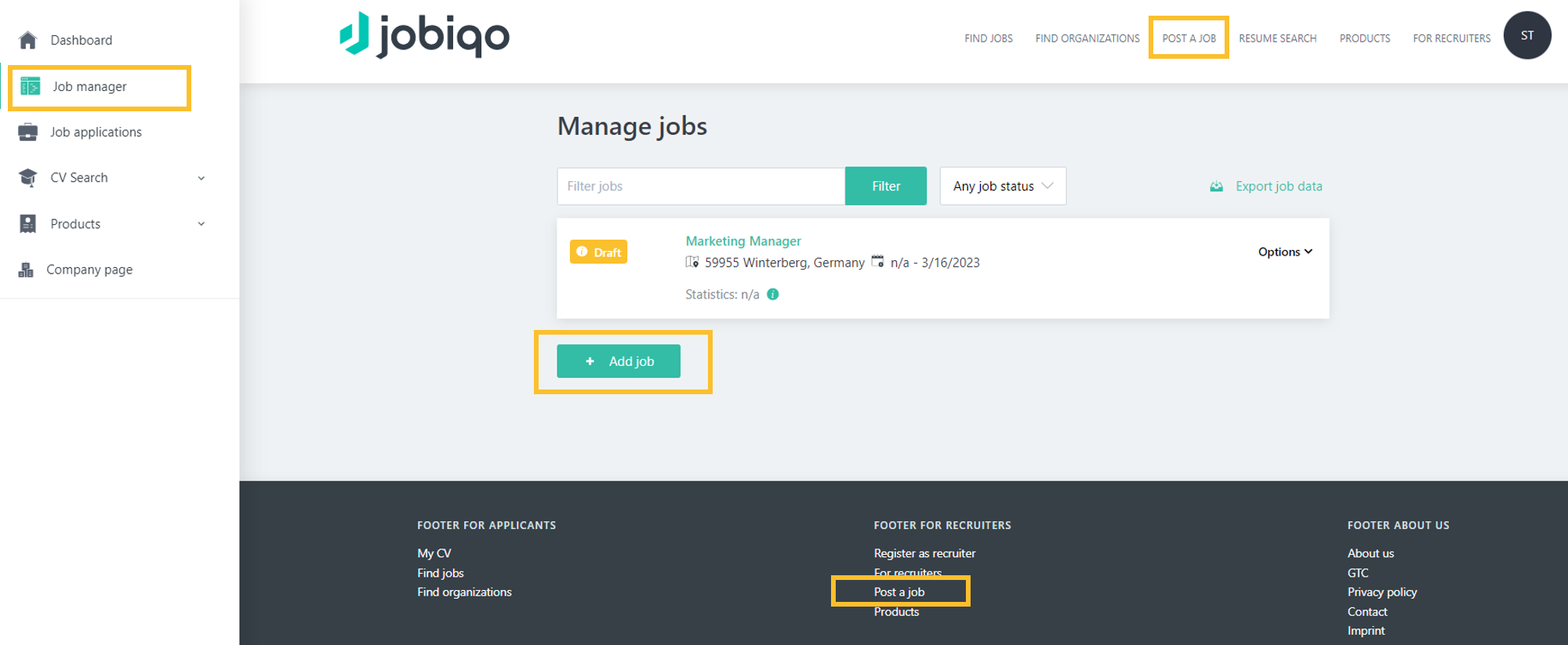Click the calendar icon in job row
This screenshot has width=1568, height=645.
[878, 261]
